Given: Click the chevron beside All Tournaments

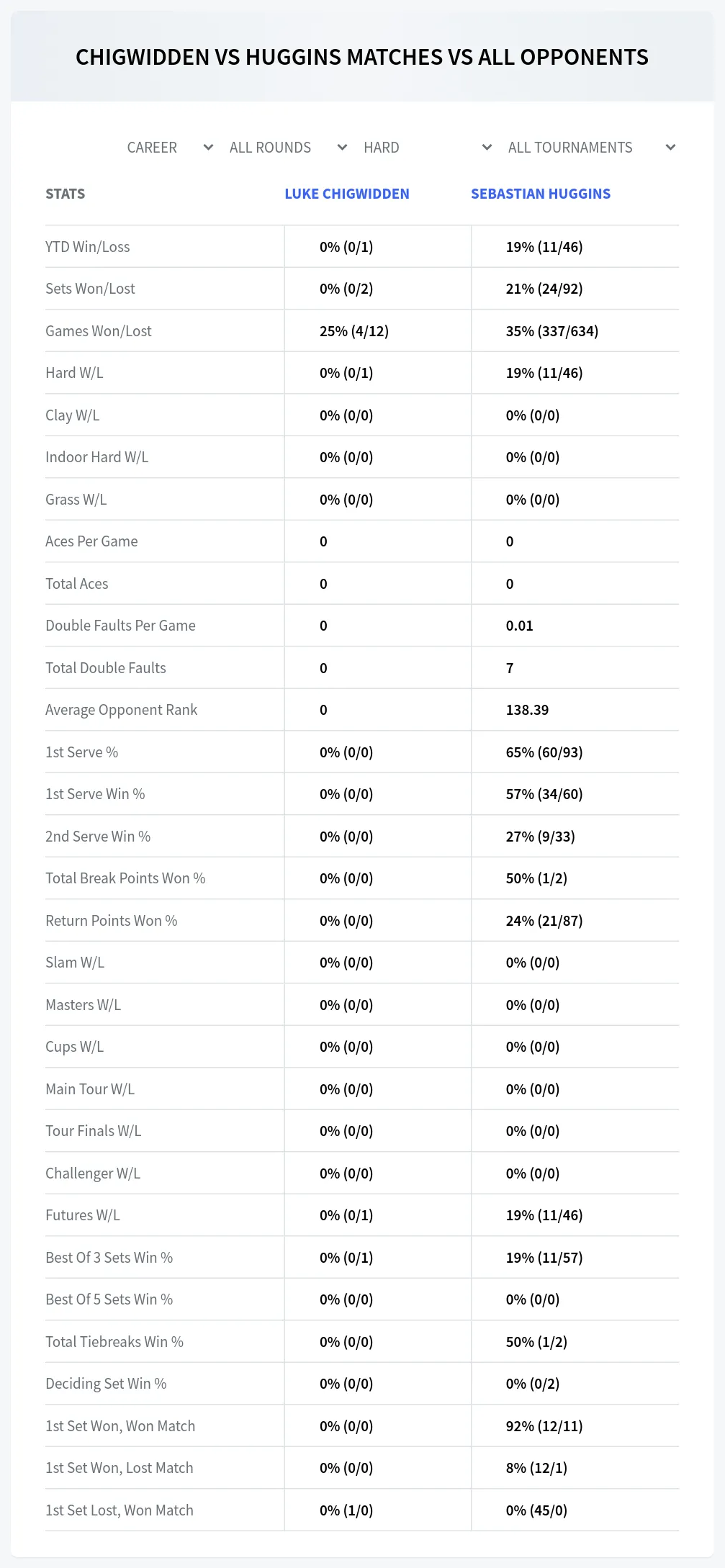Looking at the screenshot, I should coord(670,148).
